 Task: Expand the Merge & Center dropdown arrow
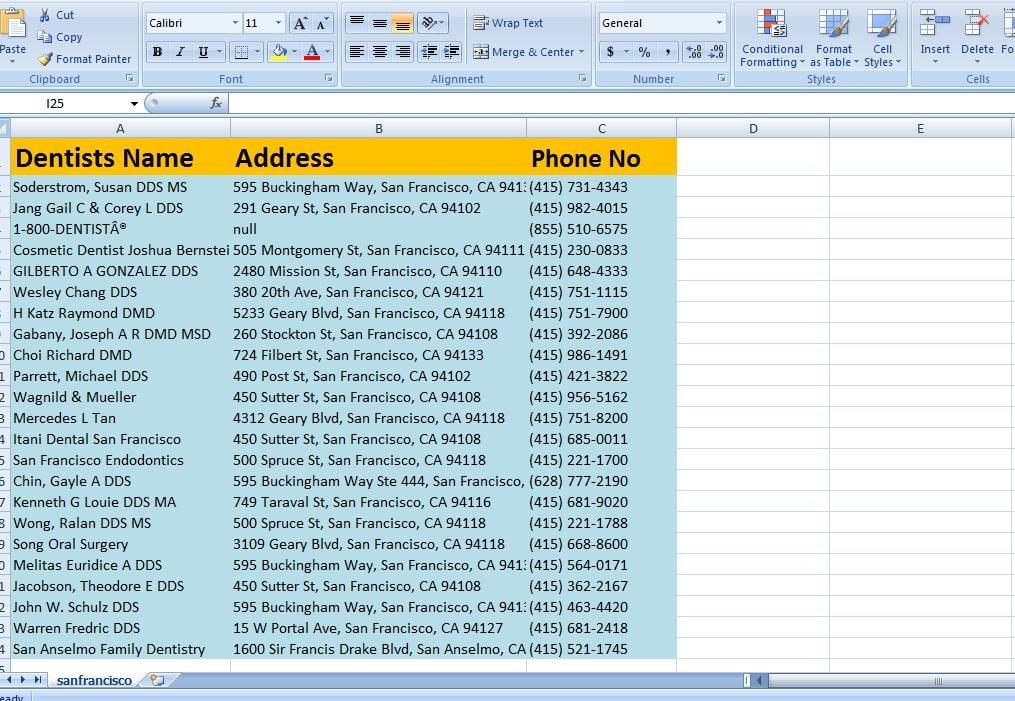point(581,51)
